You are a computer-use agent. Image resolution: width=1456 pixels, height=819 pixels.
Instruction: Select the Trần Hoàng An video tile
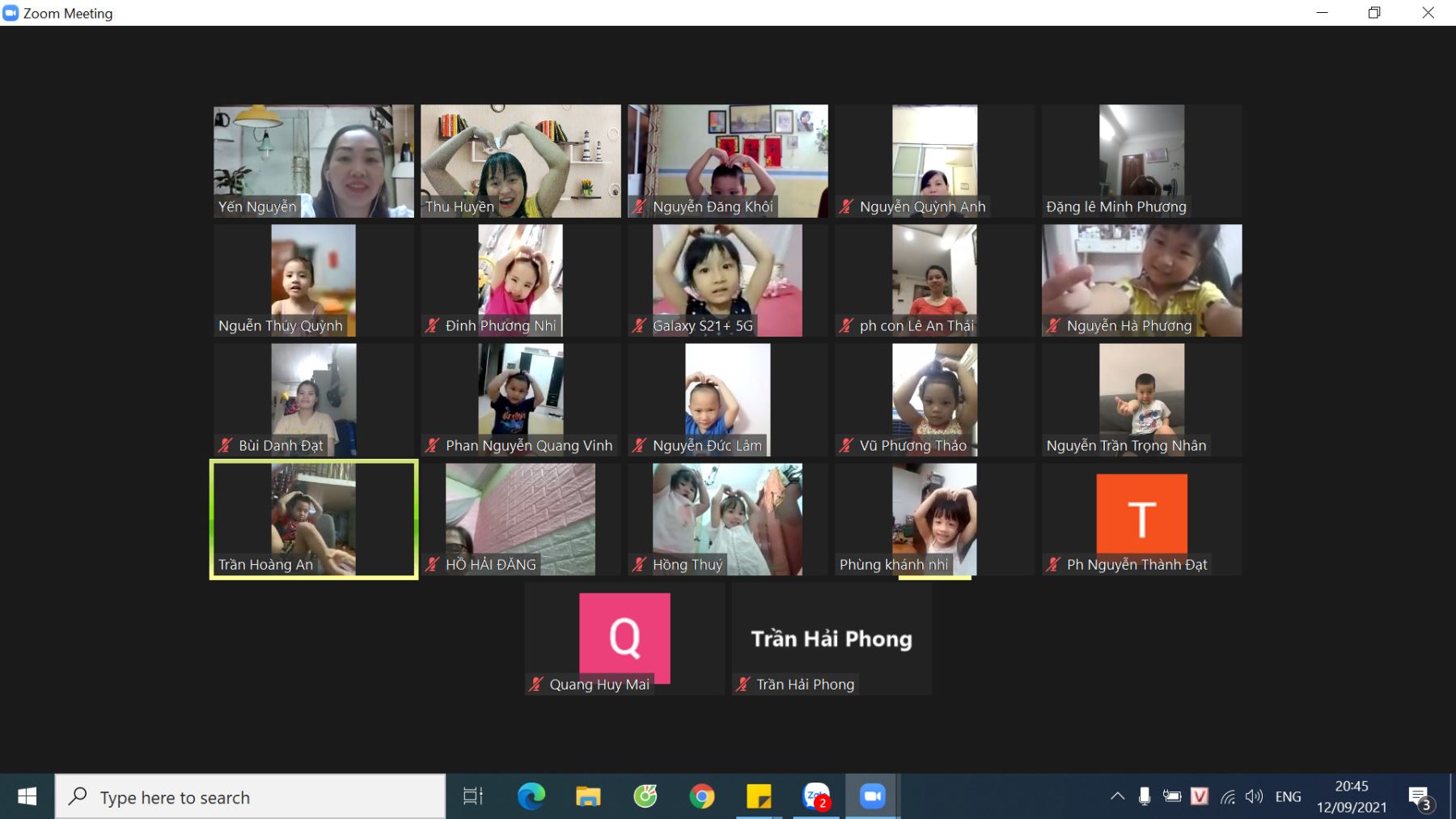(314, 520)
